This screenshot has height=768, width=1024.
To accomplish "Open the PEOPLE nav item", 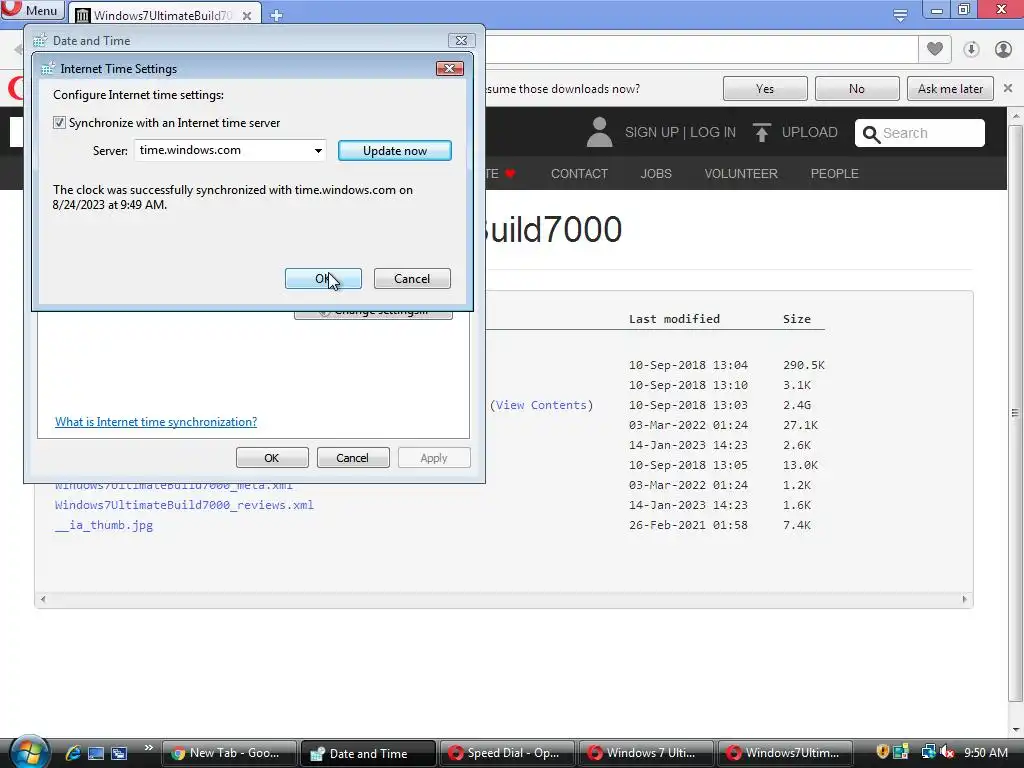I will point(834,174).
